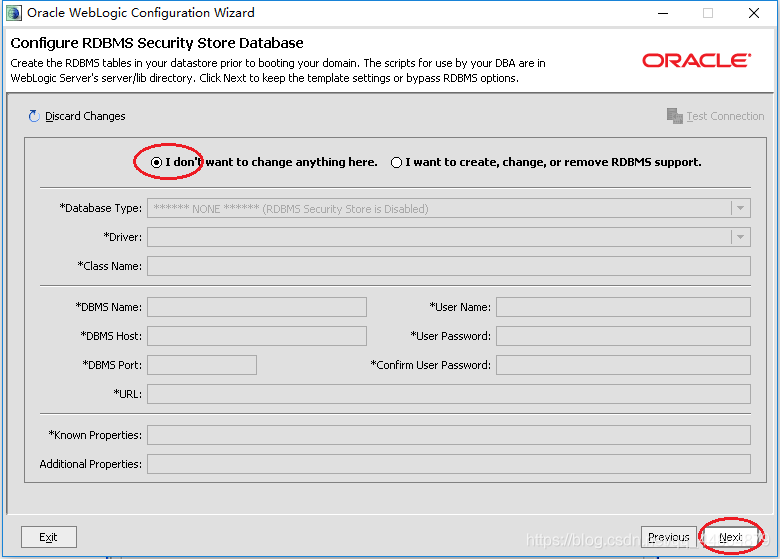Click the DBMS Port input field
This screenshot has height=559, width=780.
coord(202,365)
